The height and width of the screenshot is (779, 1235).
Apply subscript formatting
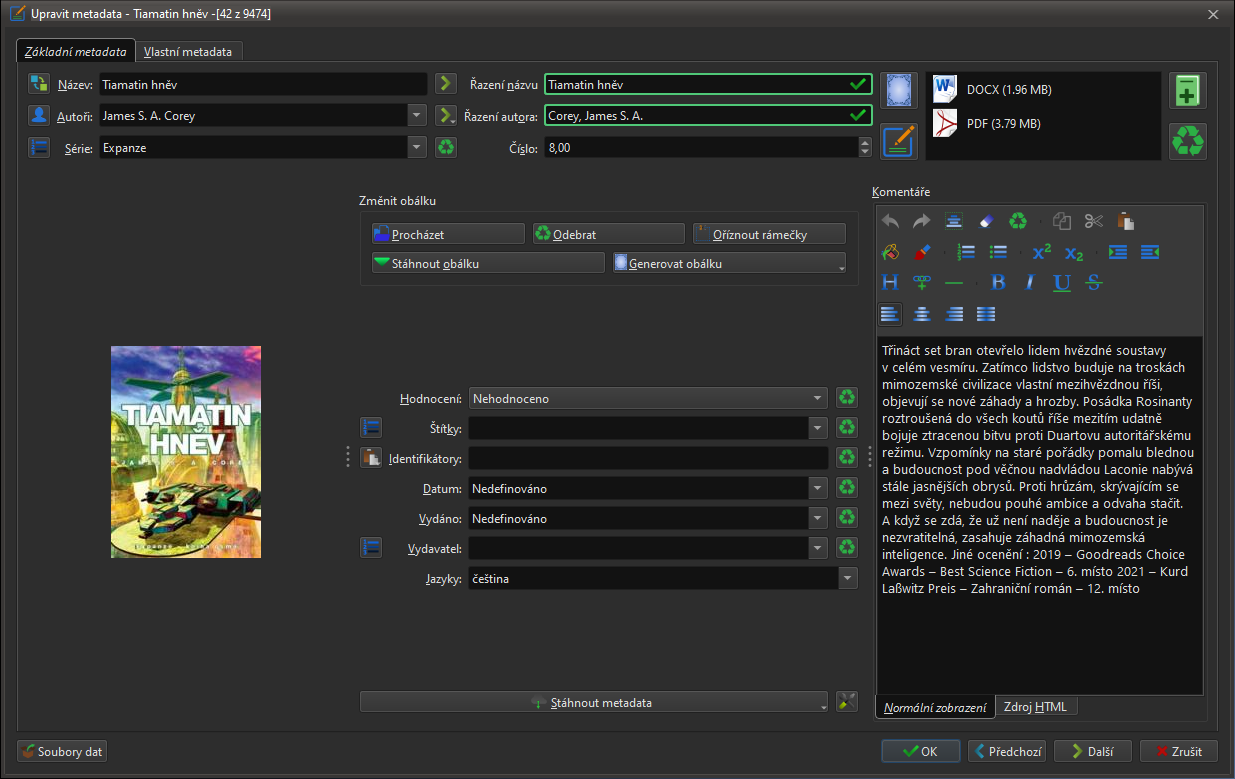(x=1074, y=252)
